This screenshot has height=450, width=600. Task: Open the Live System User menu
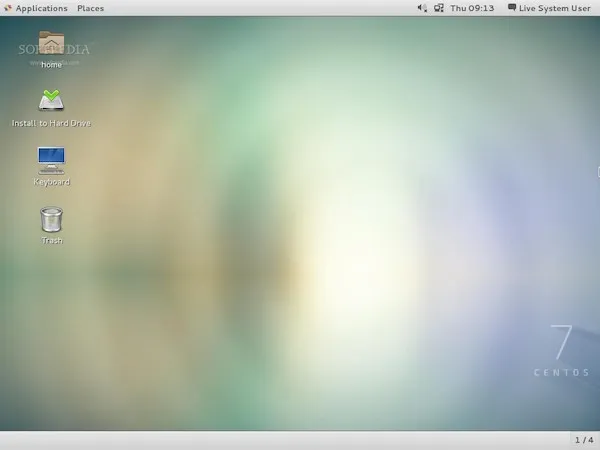[x=554, y=8]
